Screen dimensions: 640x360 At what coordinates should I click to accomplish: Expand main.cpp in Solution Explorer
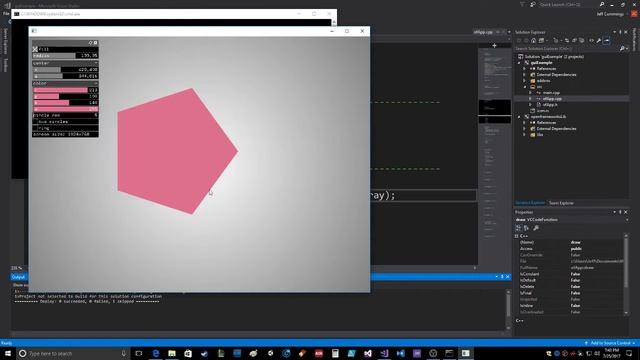click(x=531, y=93)
